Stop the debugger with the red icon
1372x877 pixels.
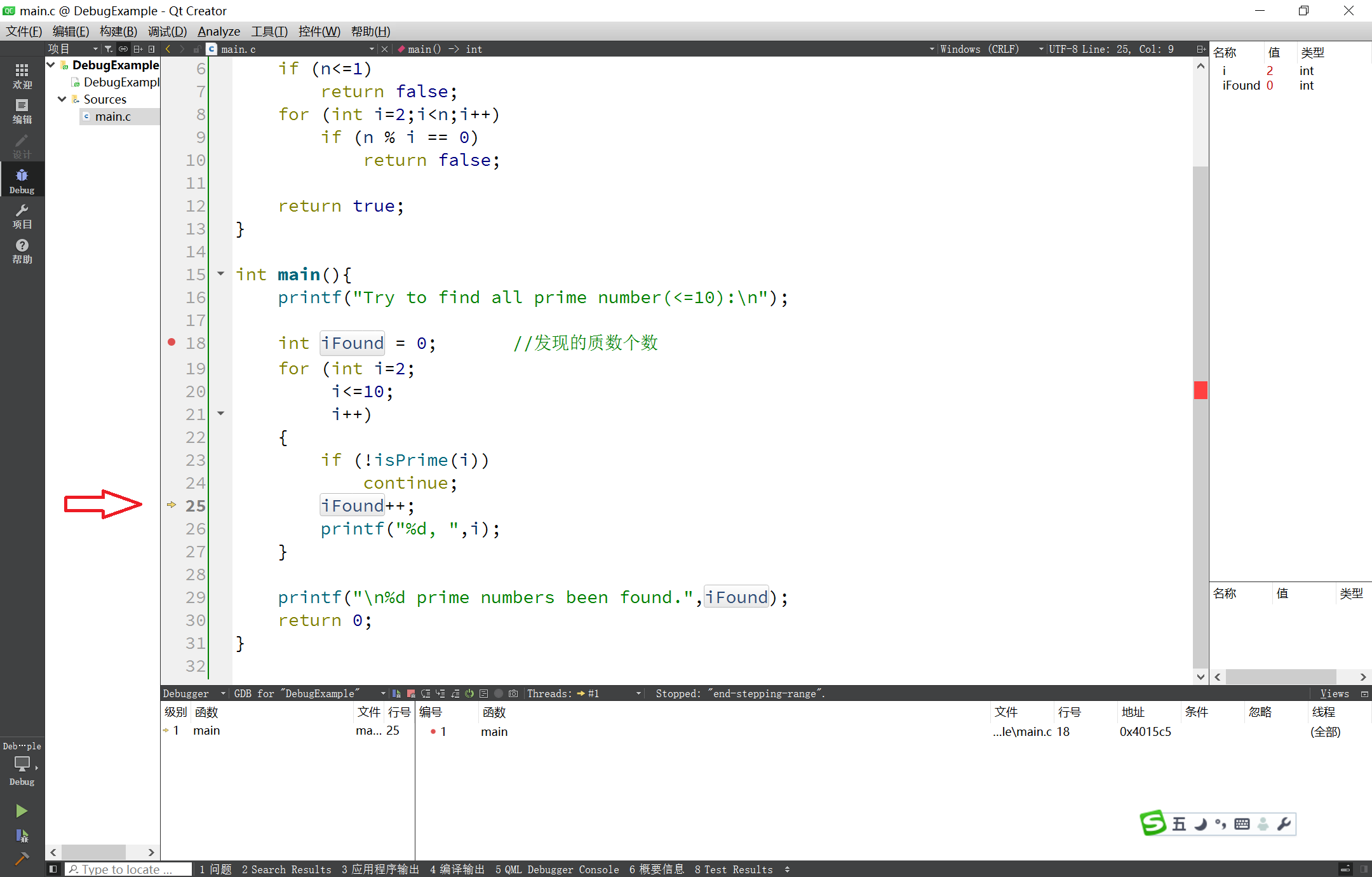411,693
